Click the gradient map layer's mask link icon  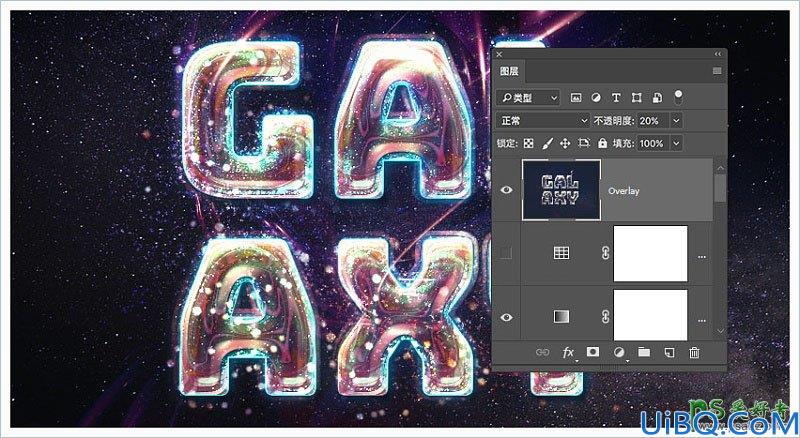606,317
